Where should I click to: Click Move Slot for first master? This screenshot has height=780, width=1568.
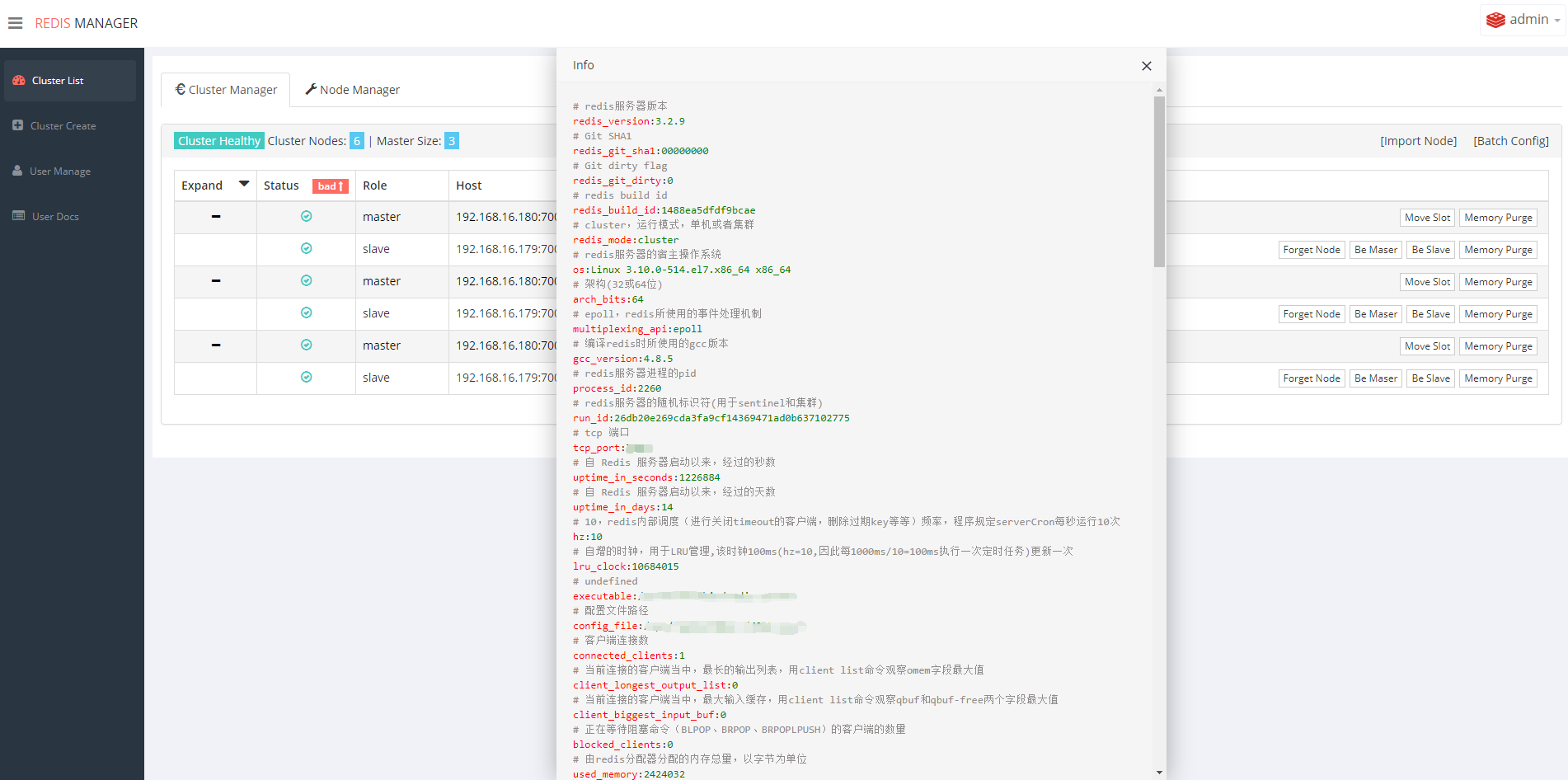coord(1427,218)
